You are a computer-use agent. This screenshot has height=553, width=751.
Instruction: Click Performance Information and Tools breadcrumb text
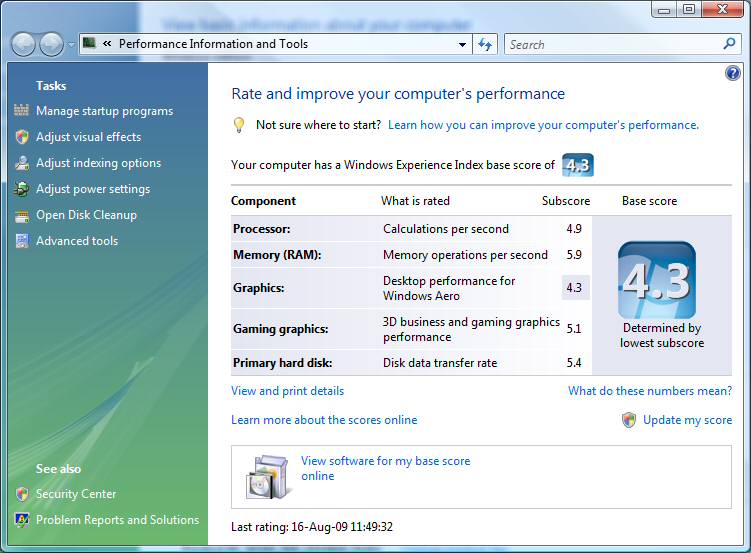pyautogui.click(x=213, y=44)
